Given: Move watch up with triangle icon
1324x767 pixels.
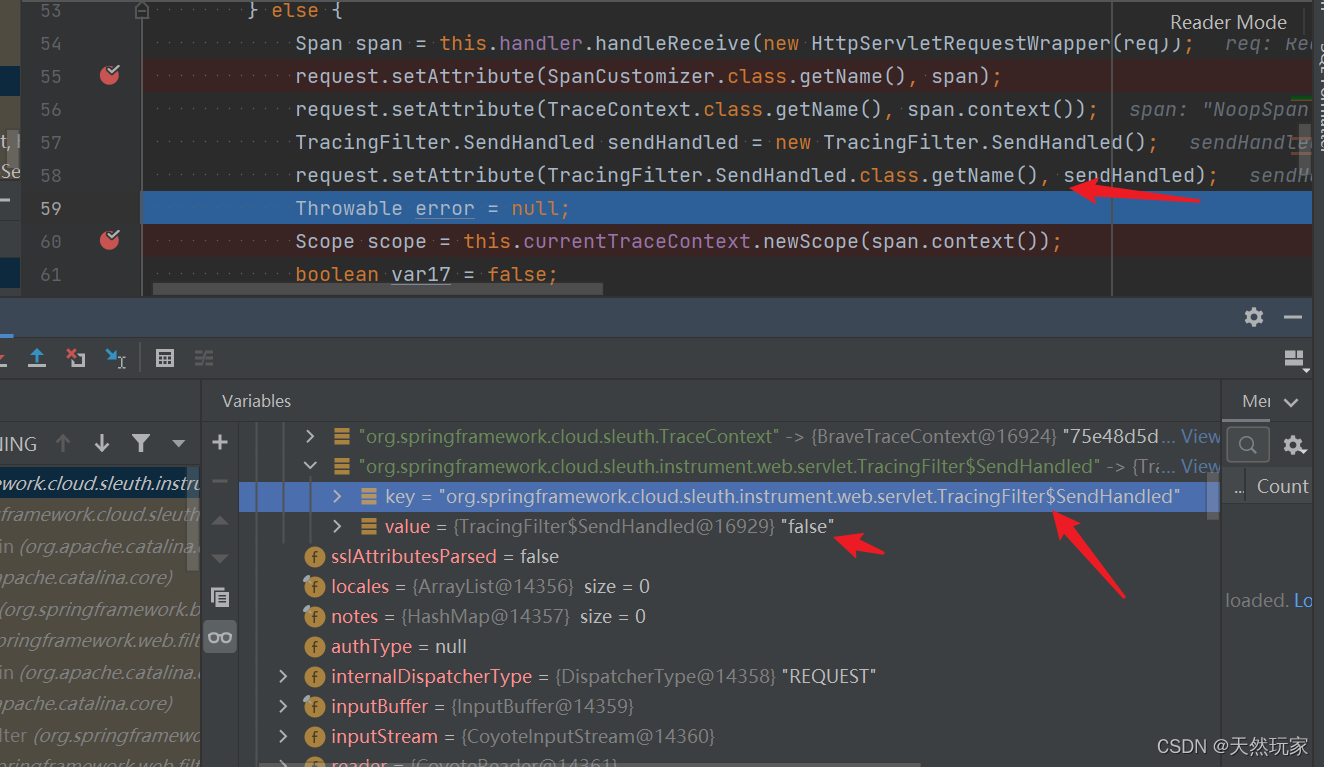Looking at the screenshot, I should (220, 520).
